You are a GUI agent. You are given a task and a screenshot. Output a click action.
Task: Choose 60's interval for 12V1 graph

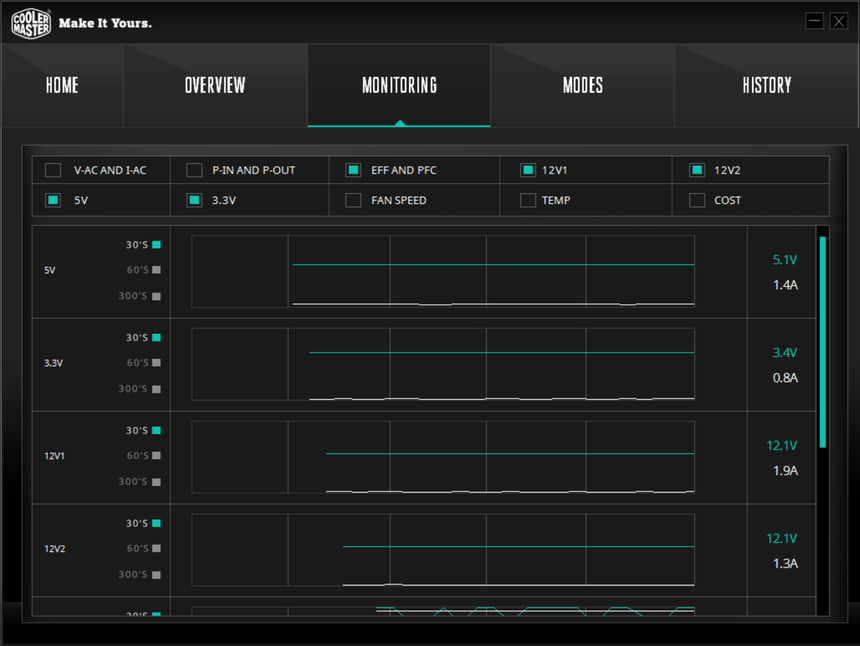pos(156,456)
